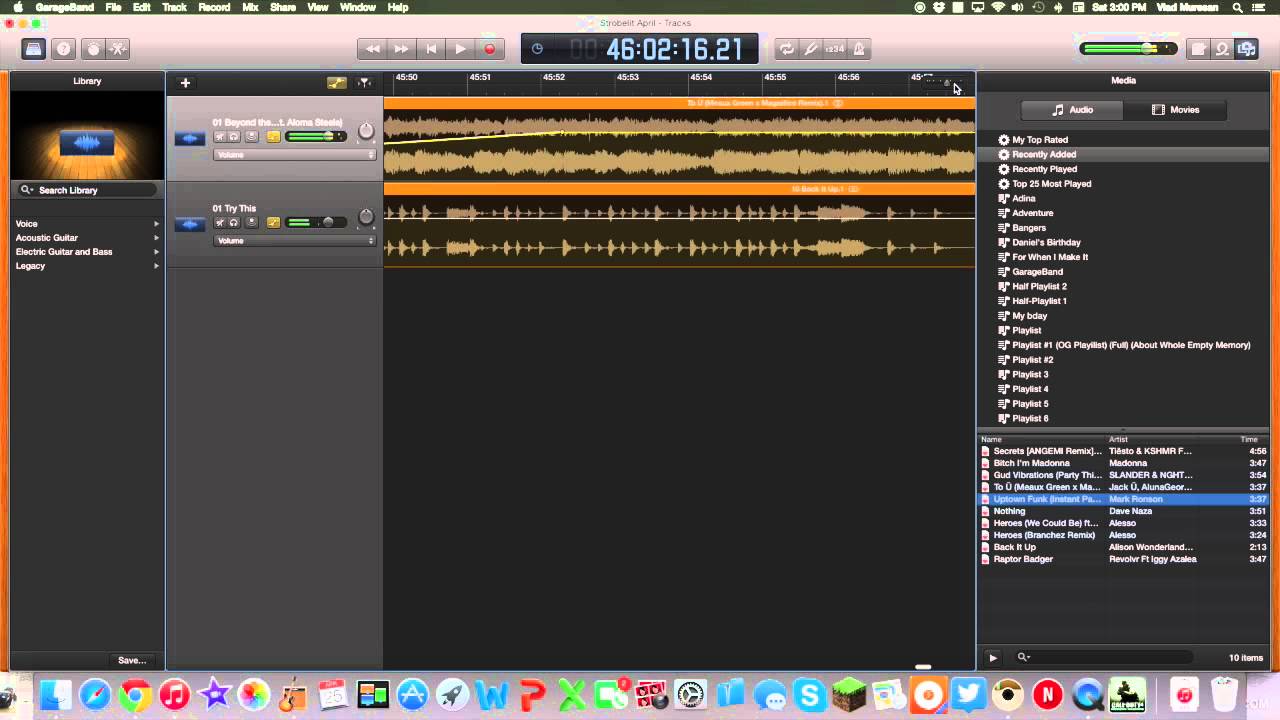This screenshot has height=720, width=1280.
Task: Select the '01 Try This' track waveform icon
Action: tap(189, 224)
